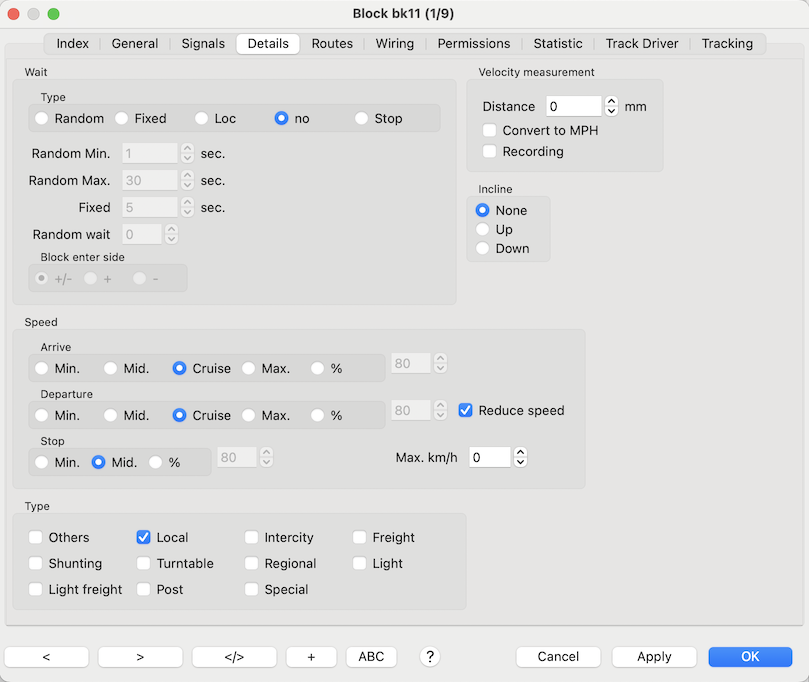
Task: Uncheck the Reduce speed checkbox
Action: tap(466, 411)
